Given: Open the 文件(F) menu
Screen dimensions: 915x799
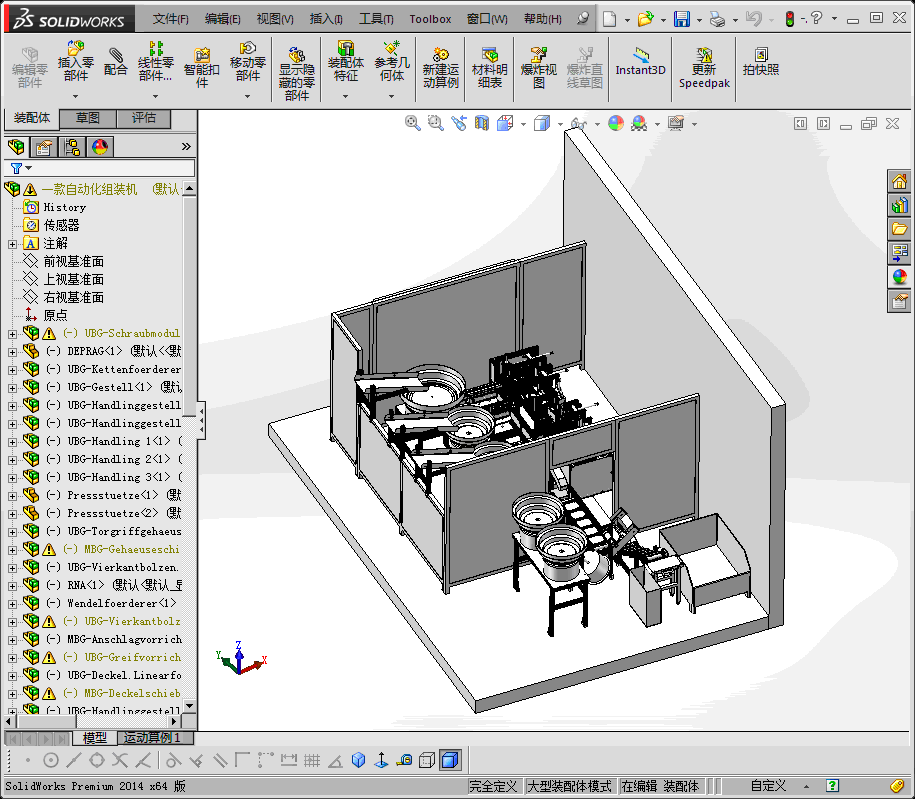Looking at the screenshot, I should coord(170,19).
